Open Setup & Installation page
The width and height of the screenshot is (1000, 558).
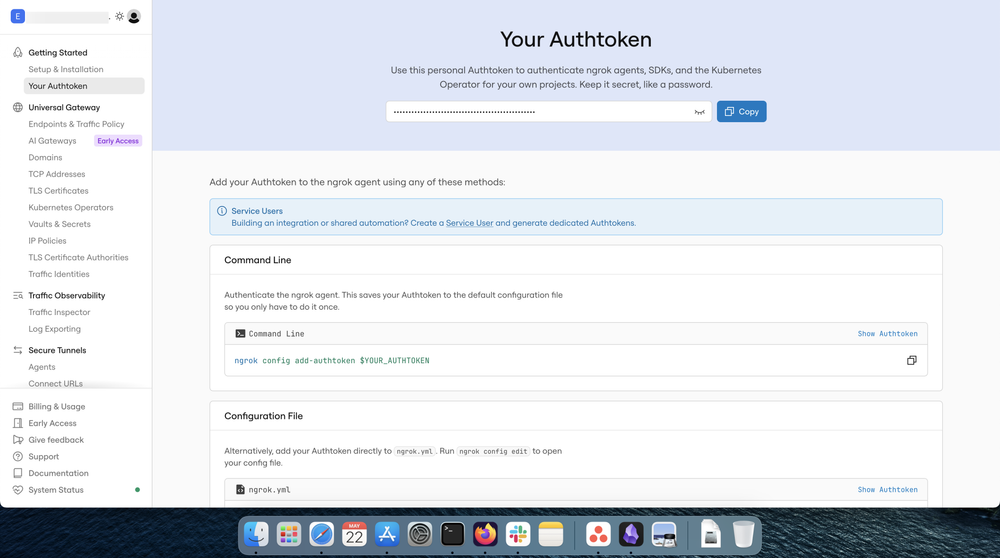[x=66, y=69]
